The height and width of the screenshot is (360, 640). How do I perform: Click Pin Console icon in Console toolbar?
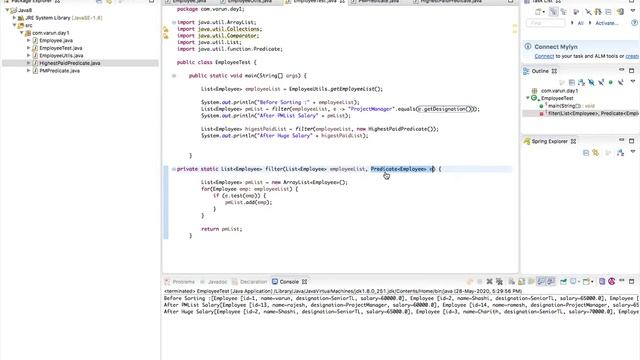pos(563,282)
